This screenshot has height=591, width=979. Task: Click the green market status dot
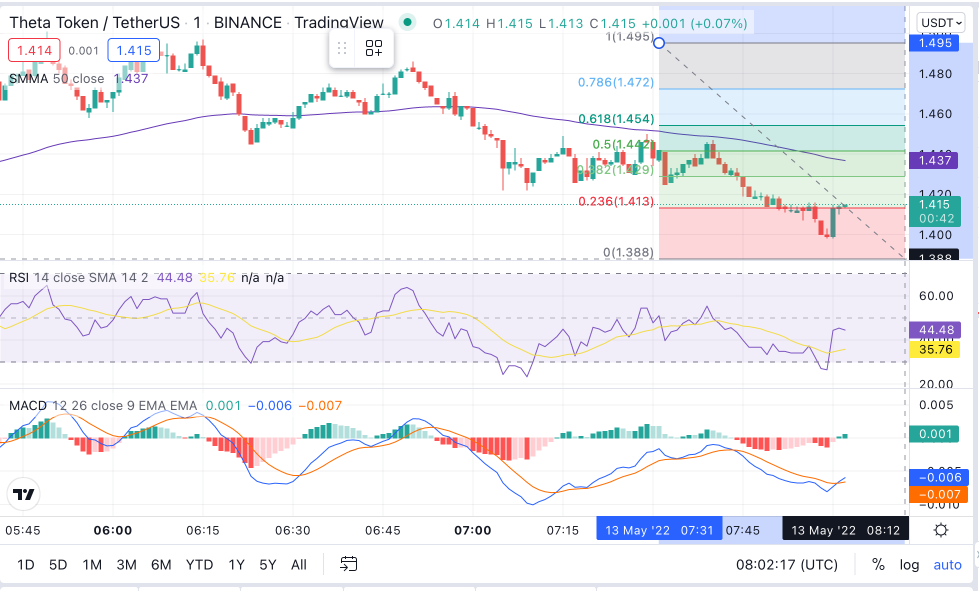coord(408,22)
